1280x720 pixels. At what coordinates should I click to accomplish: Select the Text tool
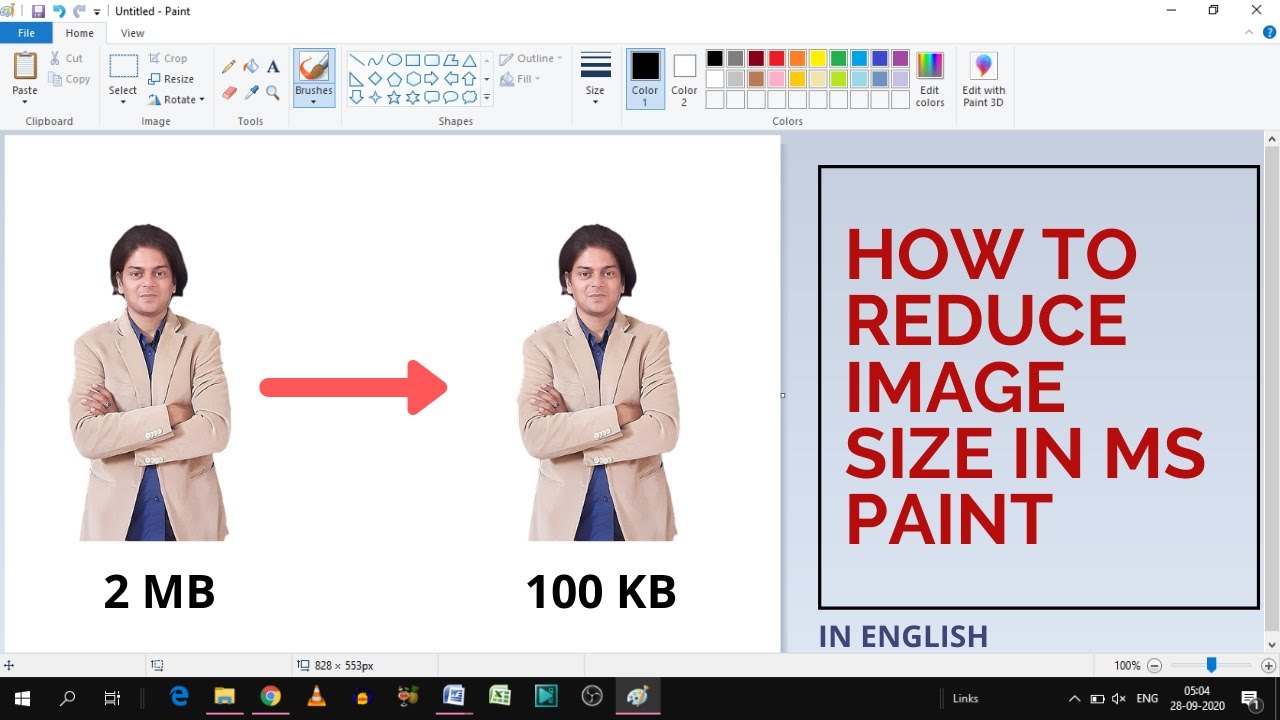(x=273, y=67)
